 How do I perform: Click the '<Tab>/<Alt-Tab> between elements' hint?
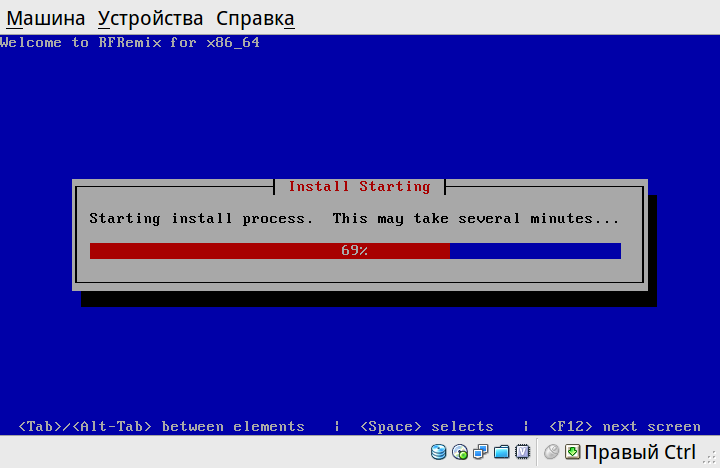point(161,427)
